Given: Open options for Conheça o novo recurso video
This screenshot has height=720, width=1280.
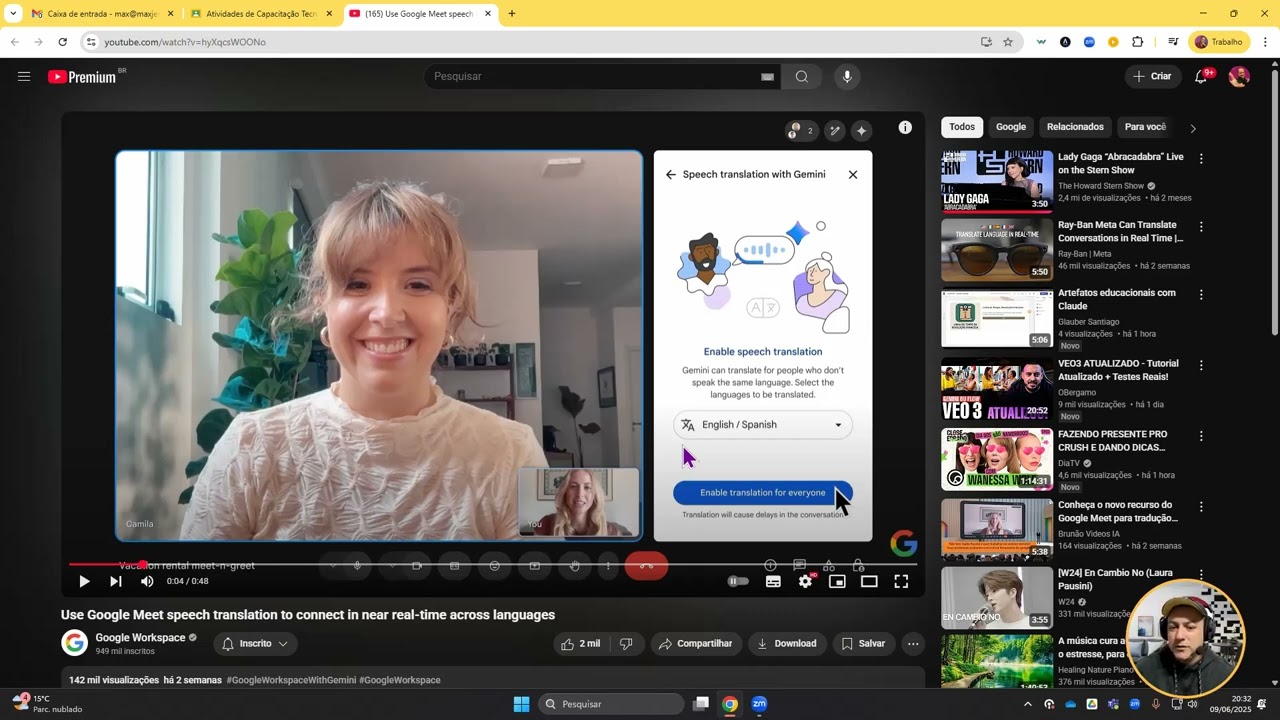Looking at the screenshot, I should click(x=1201, y=507).
